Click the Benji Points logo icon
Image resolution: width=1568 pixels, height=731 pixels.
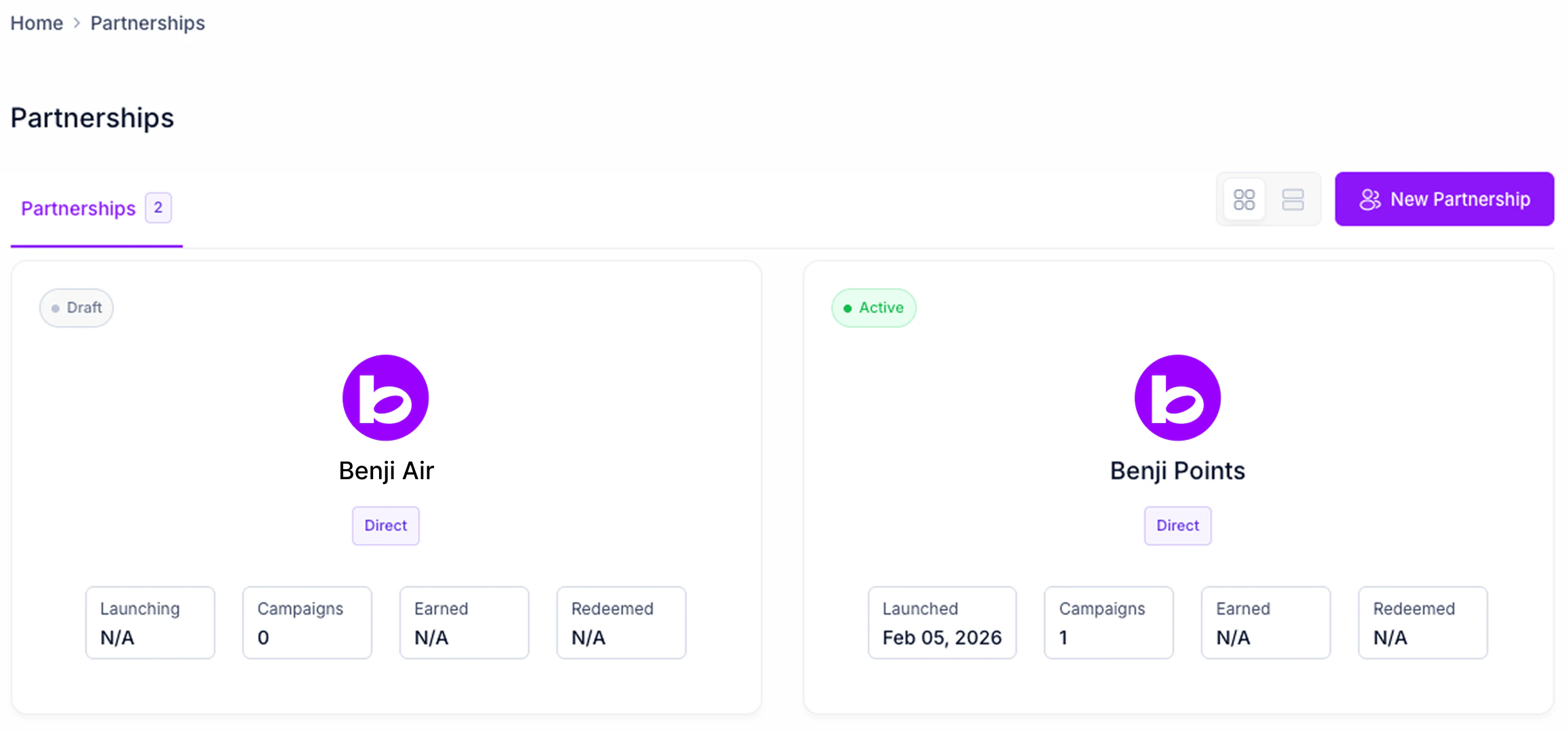(1177, 398)
